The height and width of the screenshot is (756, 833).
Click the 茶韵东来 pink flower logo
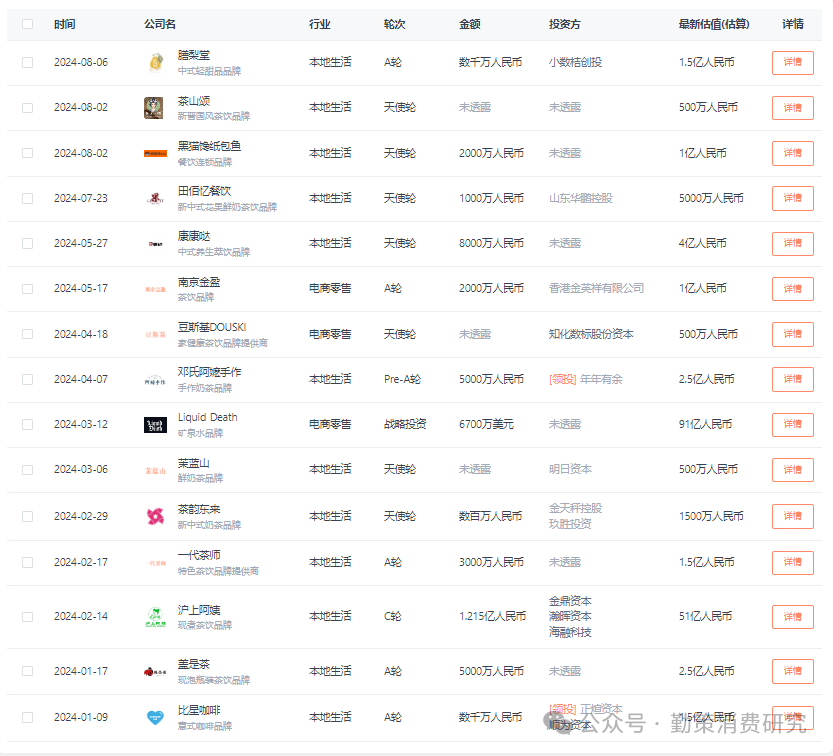click(x=155, y=516)
